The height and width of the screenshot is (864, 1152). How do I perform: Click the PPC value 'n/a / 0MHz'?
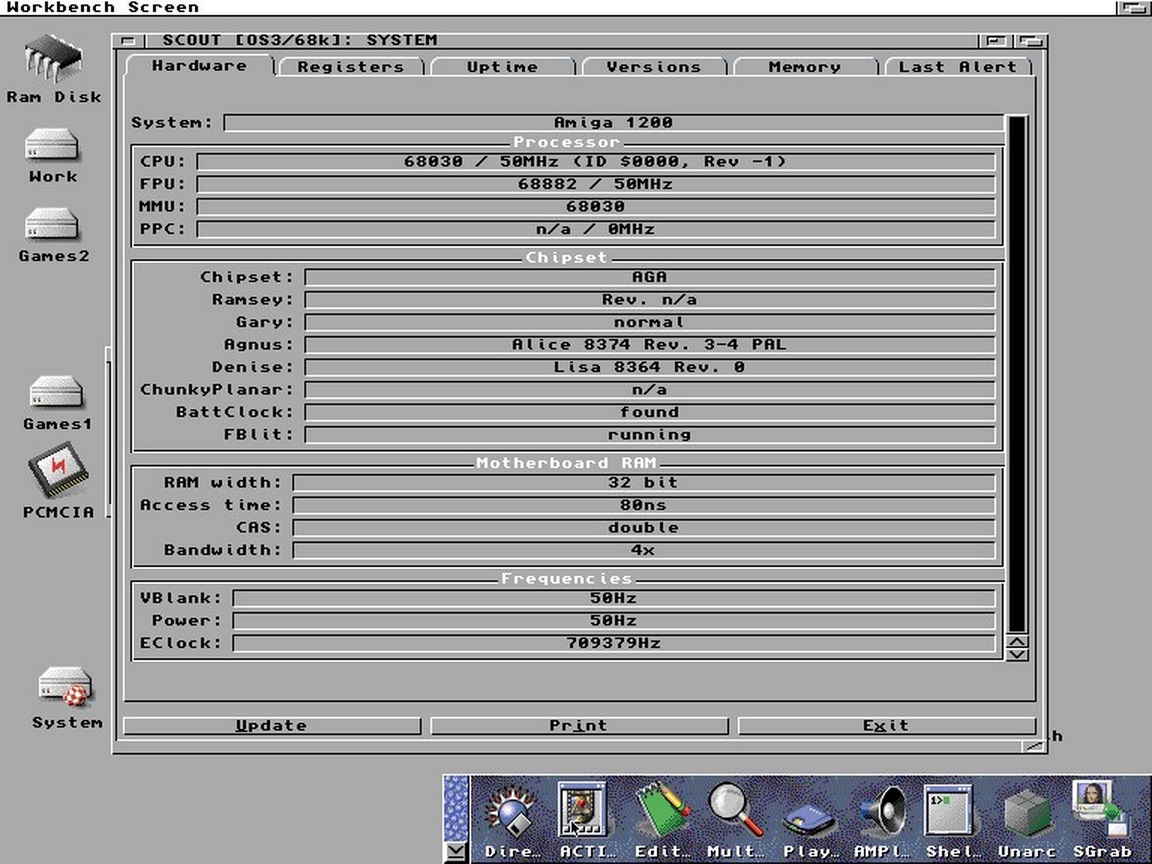(x=596, y=229)
